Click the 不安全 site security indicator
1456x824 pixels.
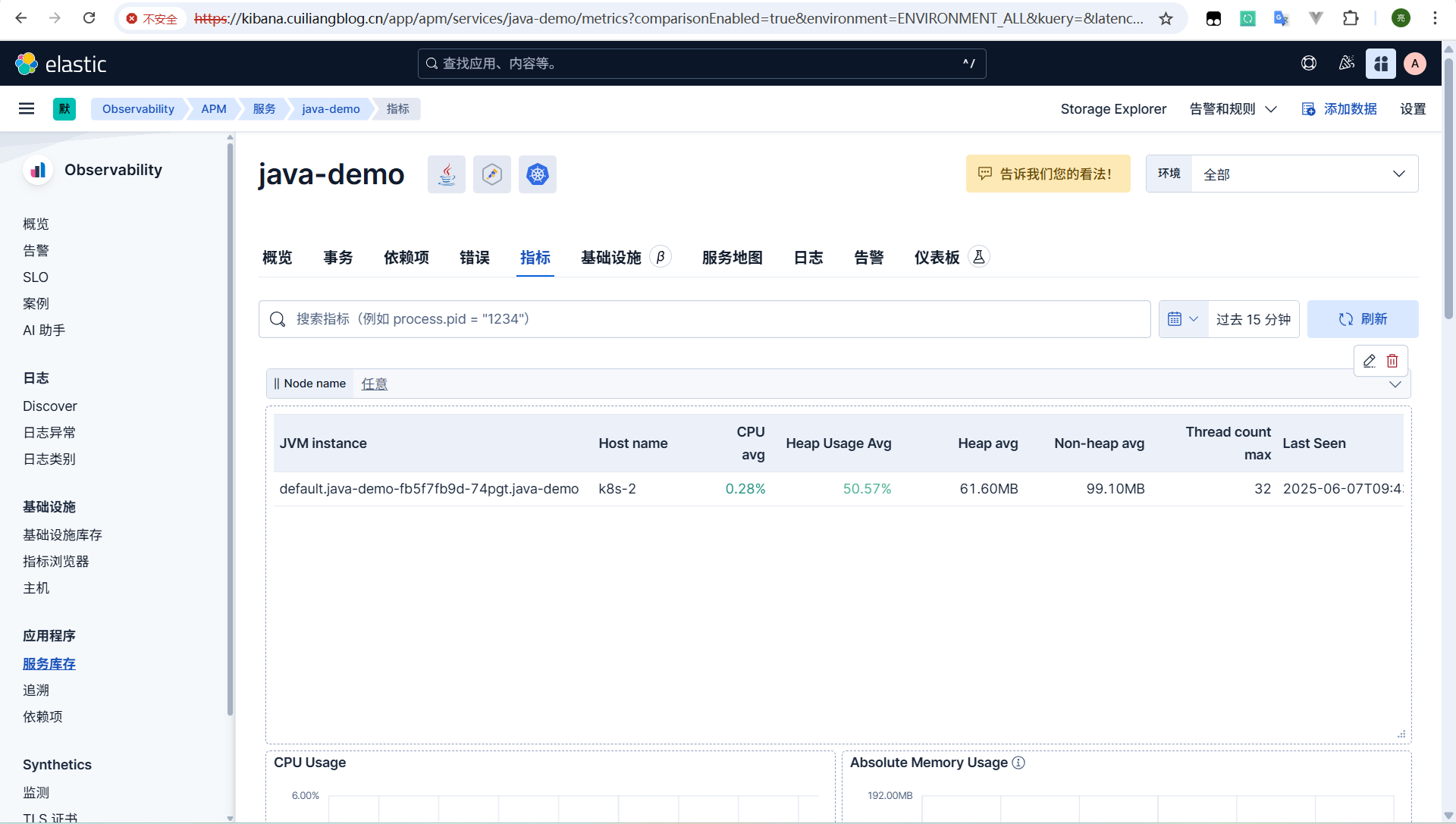pyautogui.click(x=152, y=18)
